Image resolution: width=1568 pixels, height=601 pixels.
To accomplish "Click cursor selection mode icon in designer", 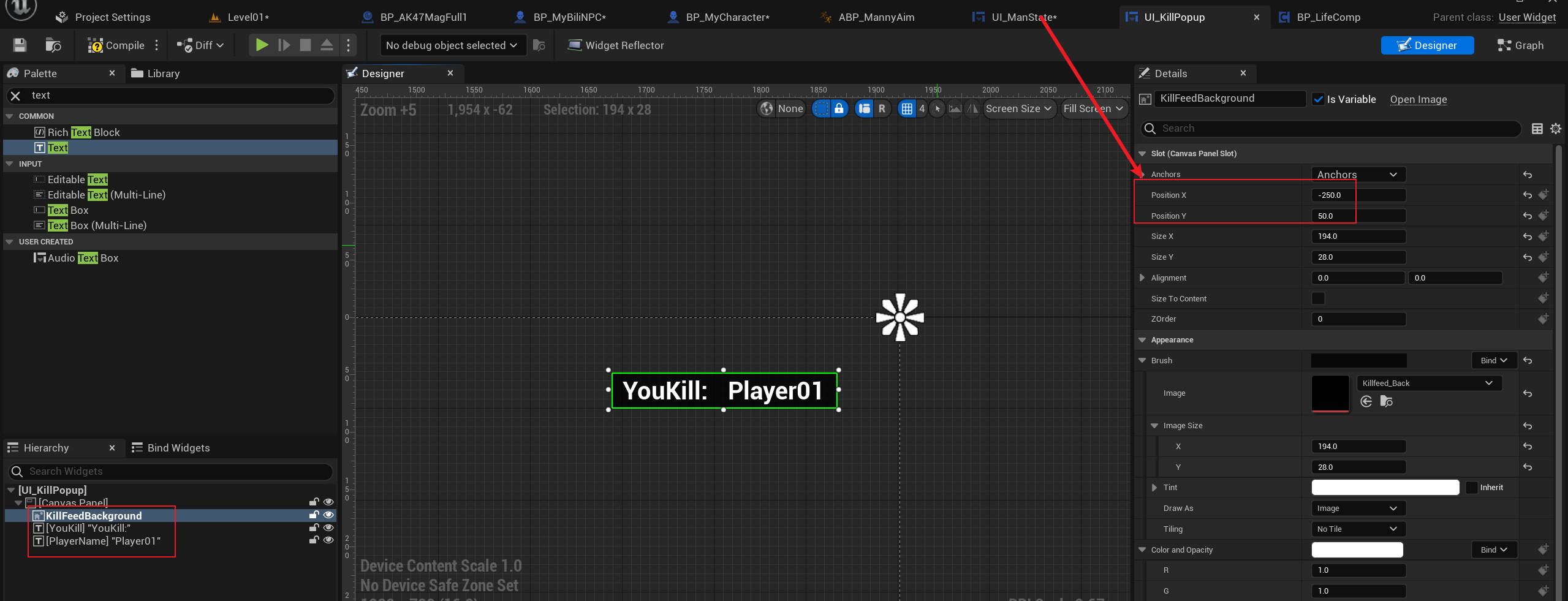I will tap(937, 108).
